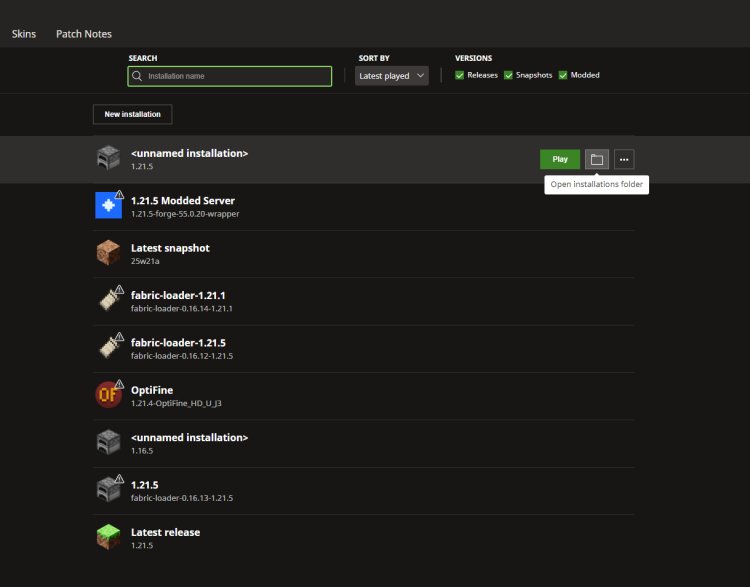Play the unnamed 1.21.5 installation
The height and width of the screenshot is (587, 750).
(560, 159)
